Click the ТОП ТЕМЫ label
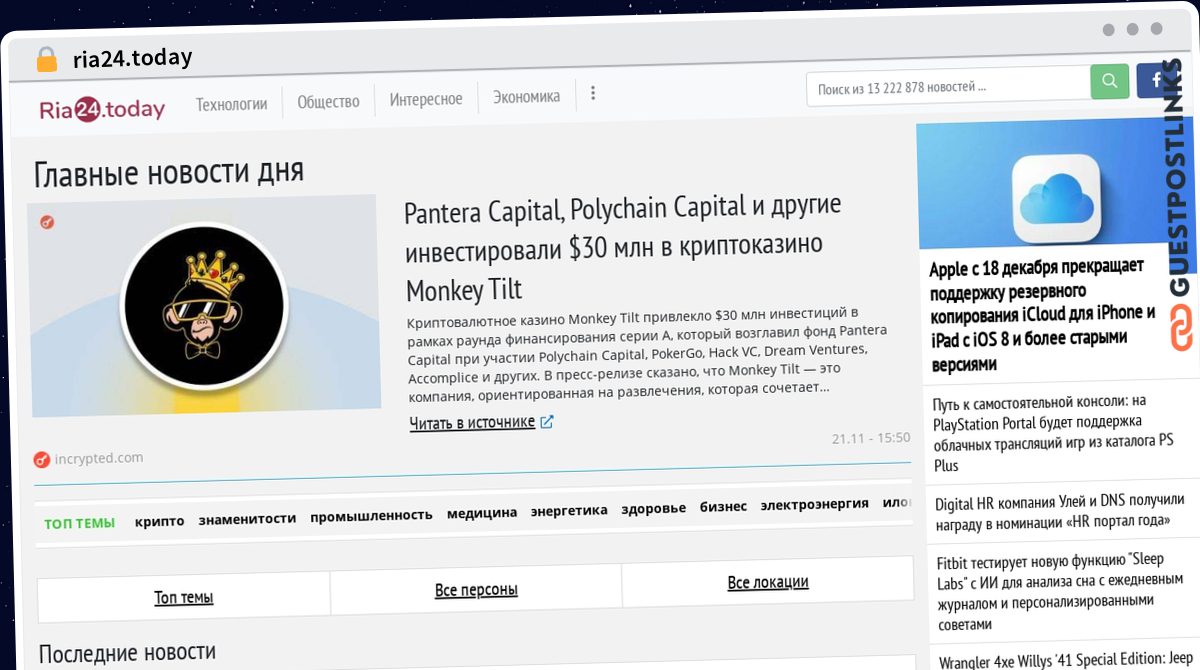 pos(79,523)
